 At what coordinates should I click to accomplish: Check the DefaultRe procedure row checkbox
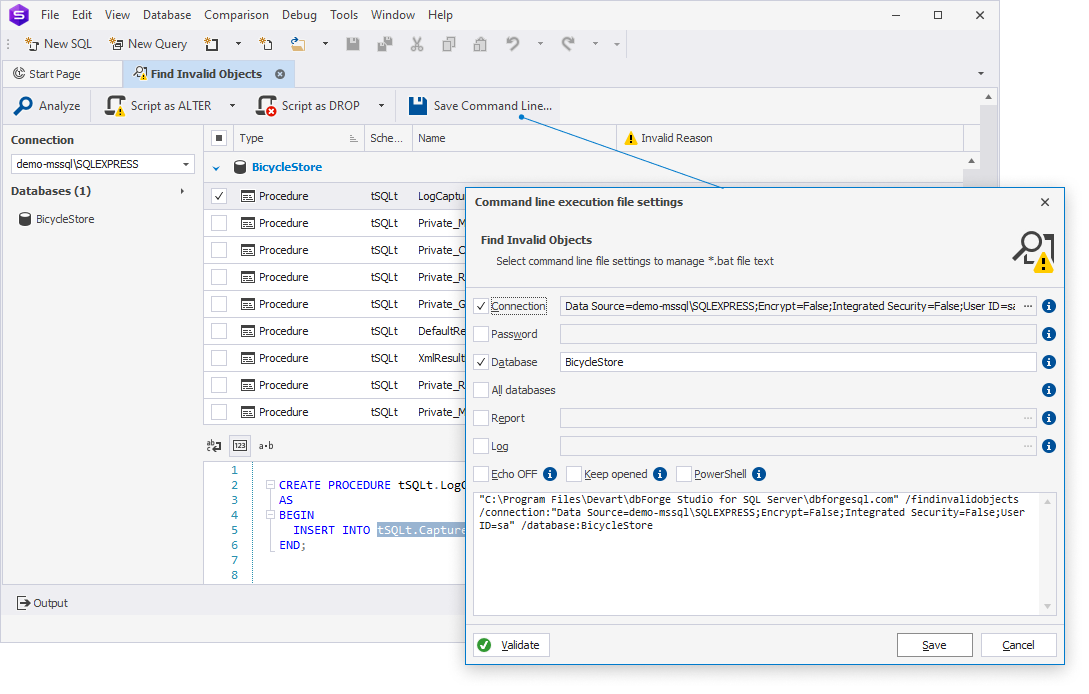(219, 331)
